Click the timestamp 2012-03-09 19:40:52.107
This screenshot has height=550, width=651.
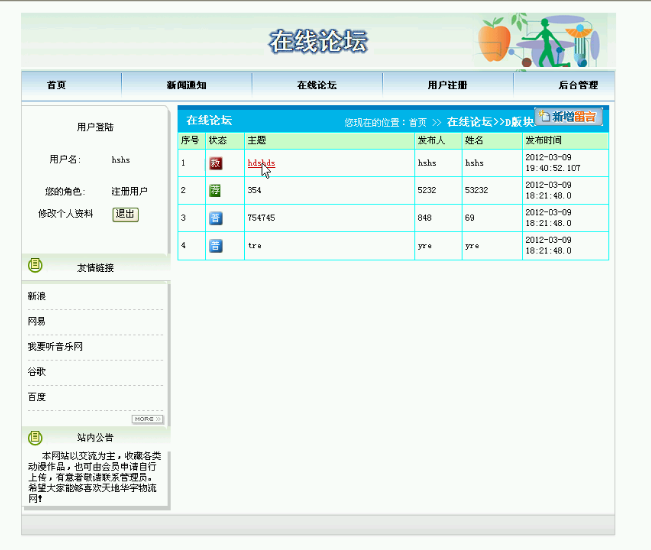[x=553, y=163]
